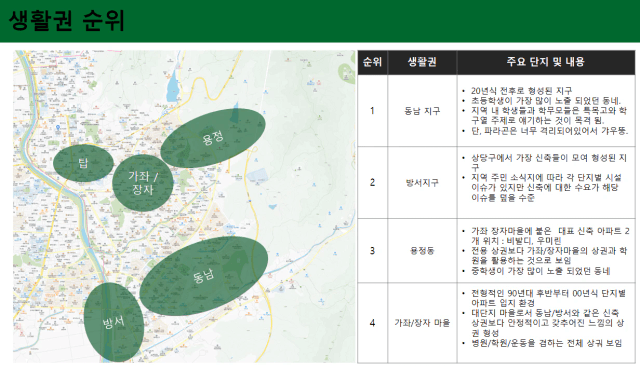Click the 방서지구 cell

[x=422, y=182]
